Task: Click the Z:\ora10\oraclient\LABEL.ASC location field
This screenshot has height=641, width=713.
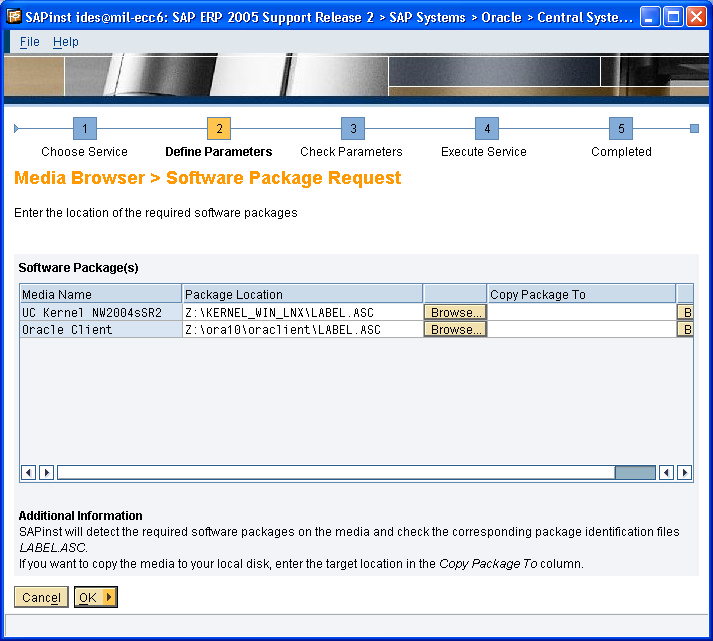Action: click(x=302, y=330)
